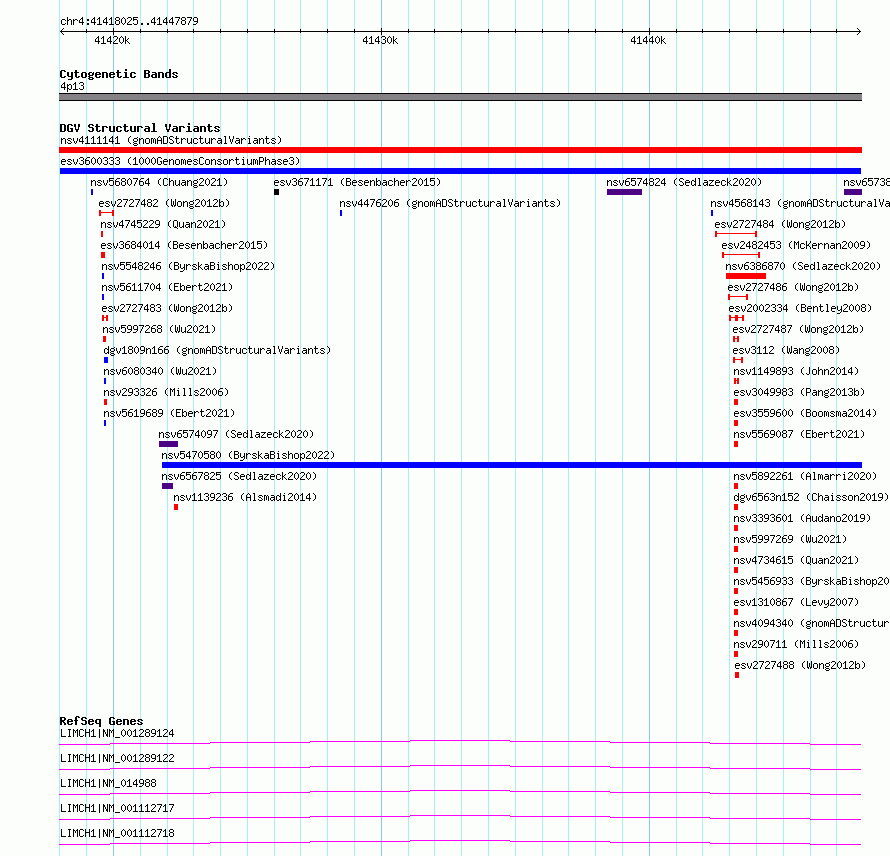Select nsv293326 (Mills2006) variant
Screen dimensions: 890x856
166,392
